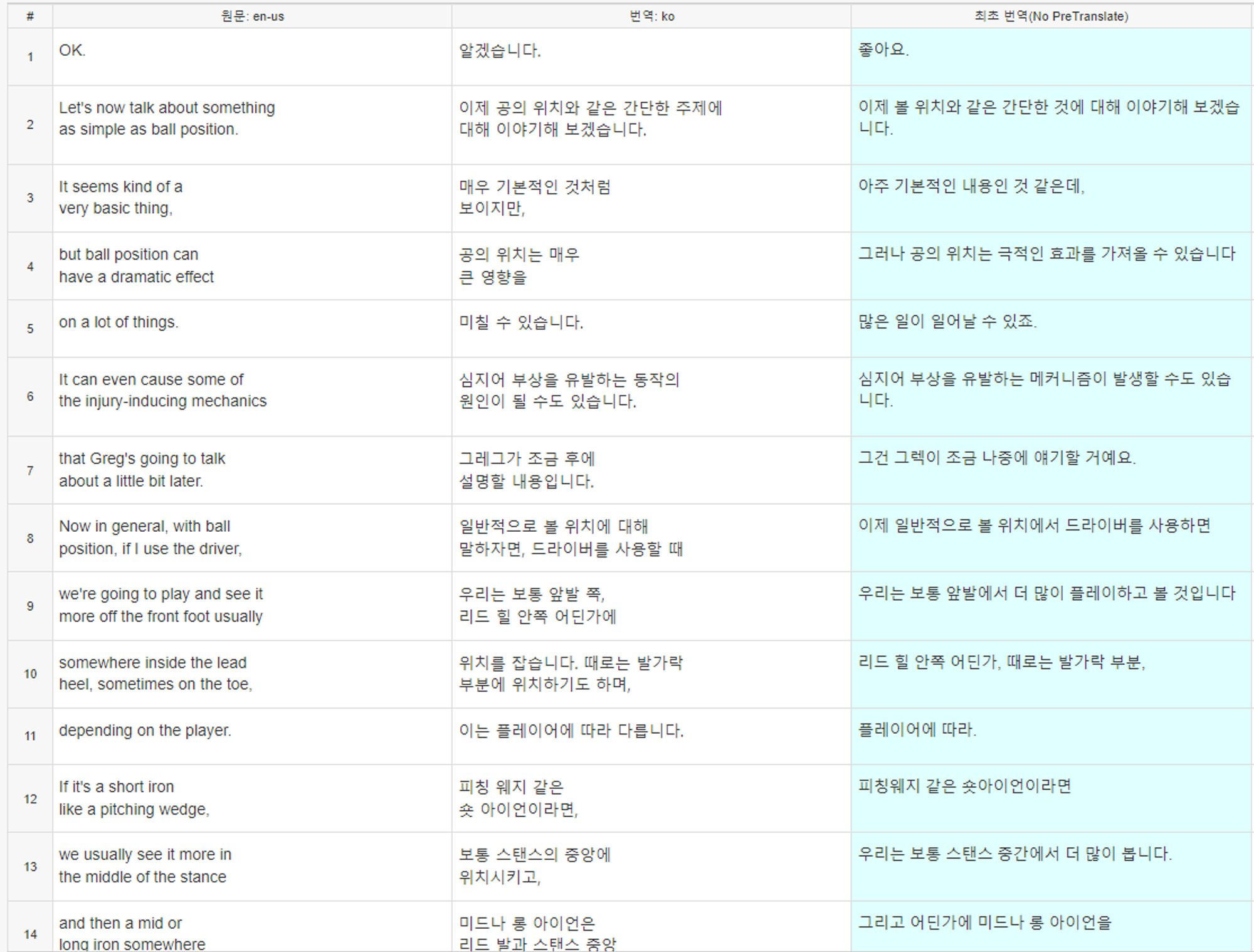Click the initial translation '플레이어에 따라.'
Image resolution: width=1254 pixels, height=952 pixels.
[917, 729]
